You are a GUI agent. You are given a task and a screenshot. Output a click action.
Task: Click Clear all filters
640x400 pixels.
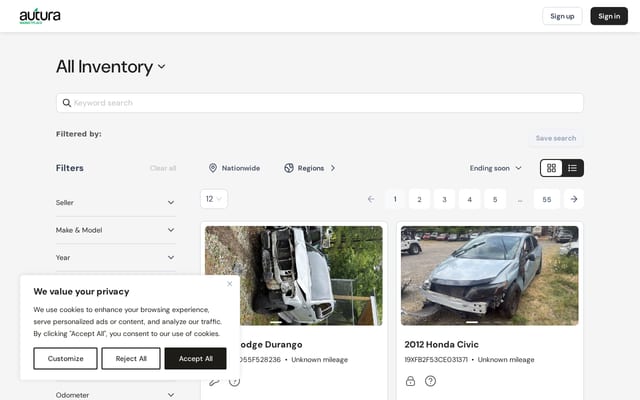(x=163, y=168)
